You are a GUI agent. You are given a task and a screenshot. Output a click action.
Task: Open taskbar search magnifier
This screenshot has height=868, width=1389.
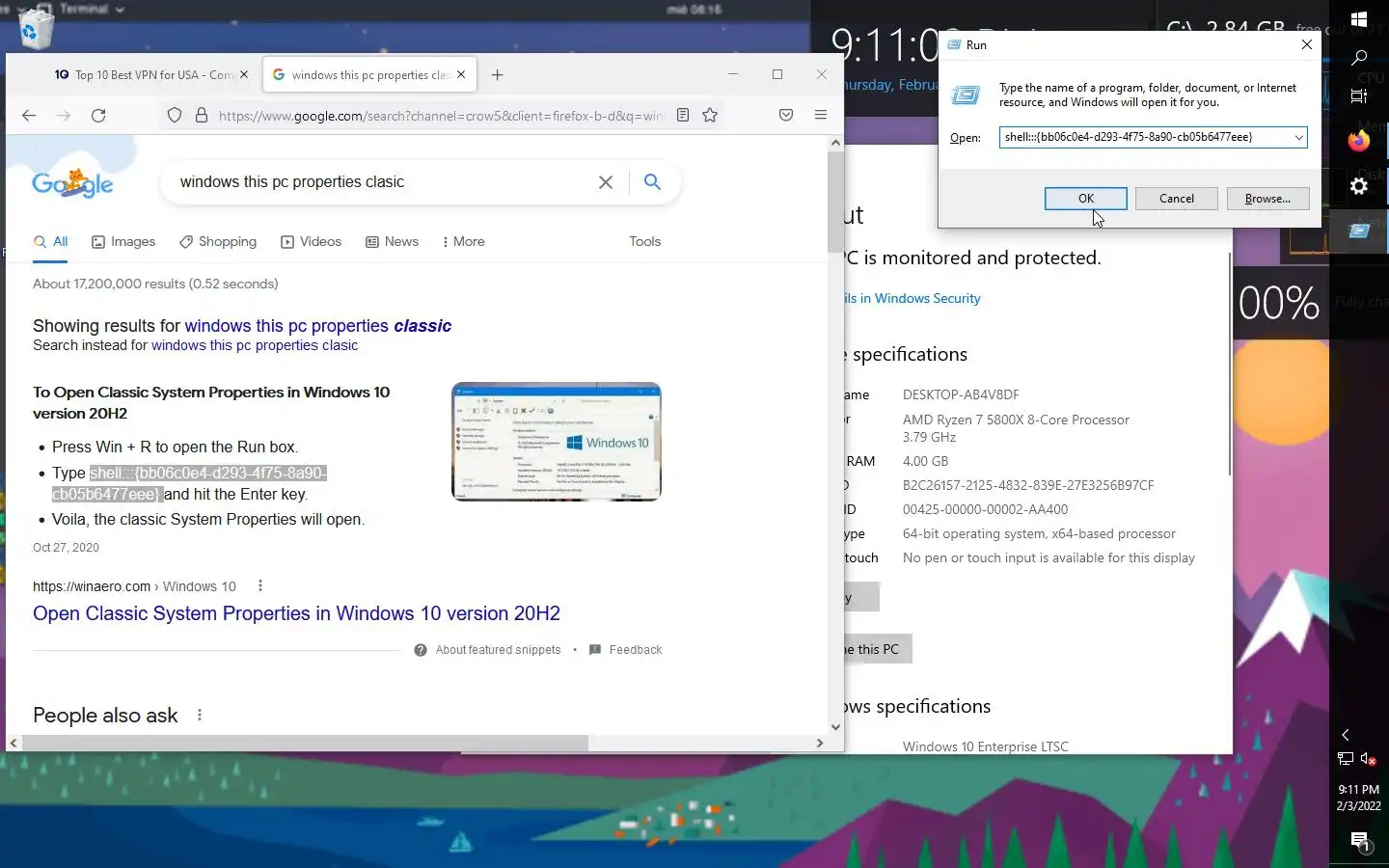pyautogui.click(x=1359, y=58)
